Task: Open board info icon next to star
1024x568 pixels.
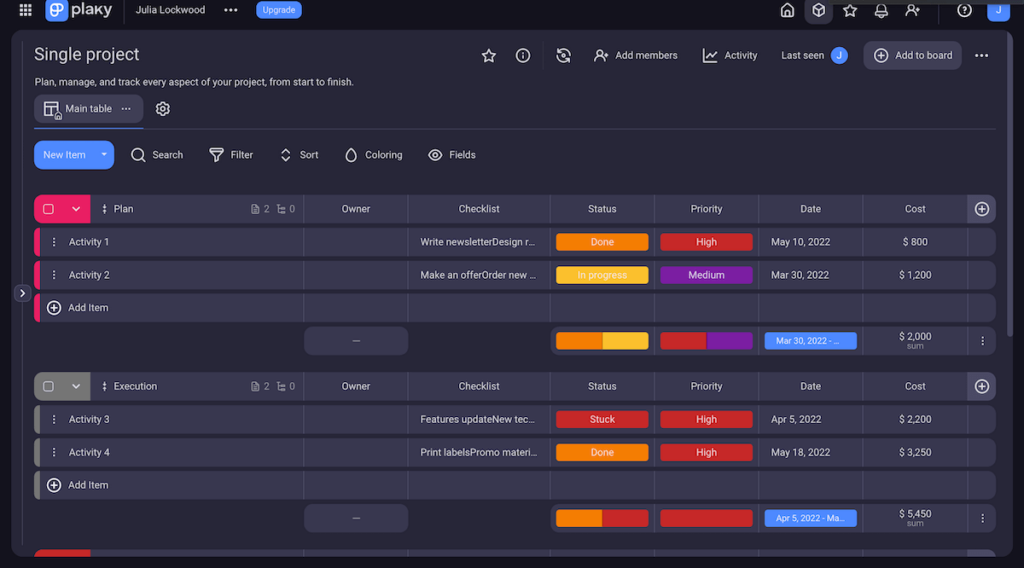Action: [x=523, y=56]
